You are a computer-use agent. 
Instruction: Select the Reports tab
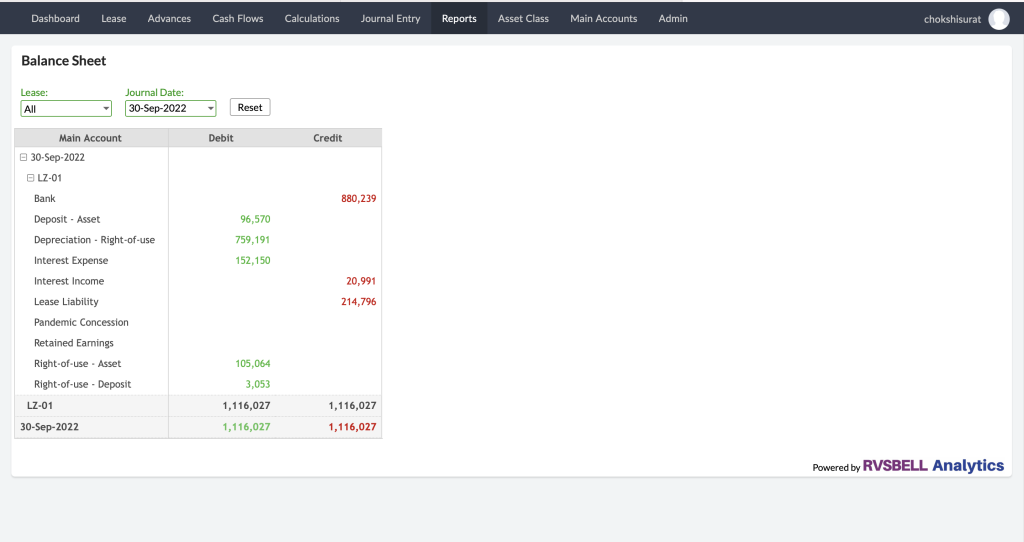pyautogui.click(x=459, y=19)
